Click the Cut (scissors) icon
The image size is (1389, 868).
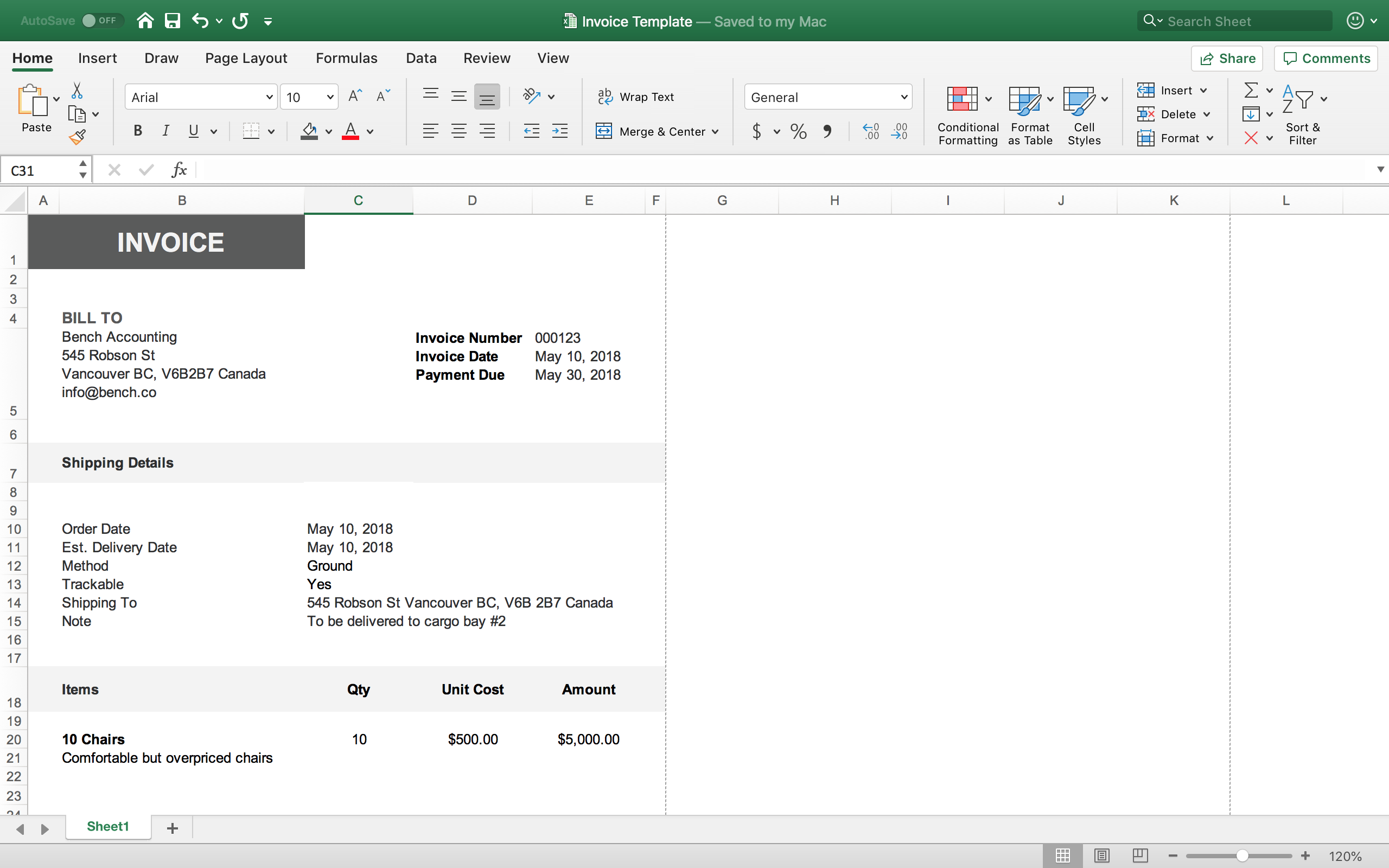pyautogui.click(x=78, y=90)
